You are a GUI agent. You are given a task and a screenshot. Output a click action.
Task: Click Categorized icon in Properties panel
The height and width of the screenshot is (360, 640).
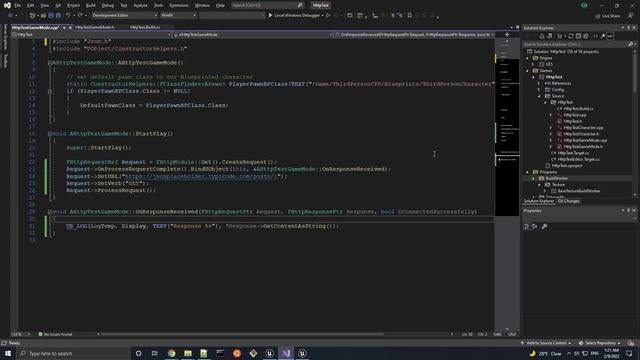tap(527, 226)
